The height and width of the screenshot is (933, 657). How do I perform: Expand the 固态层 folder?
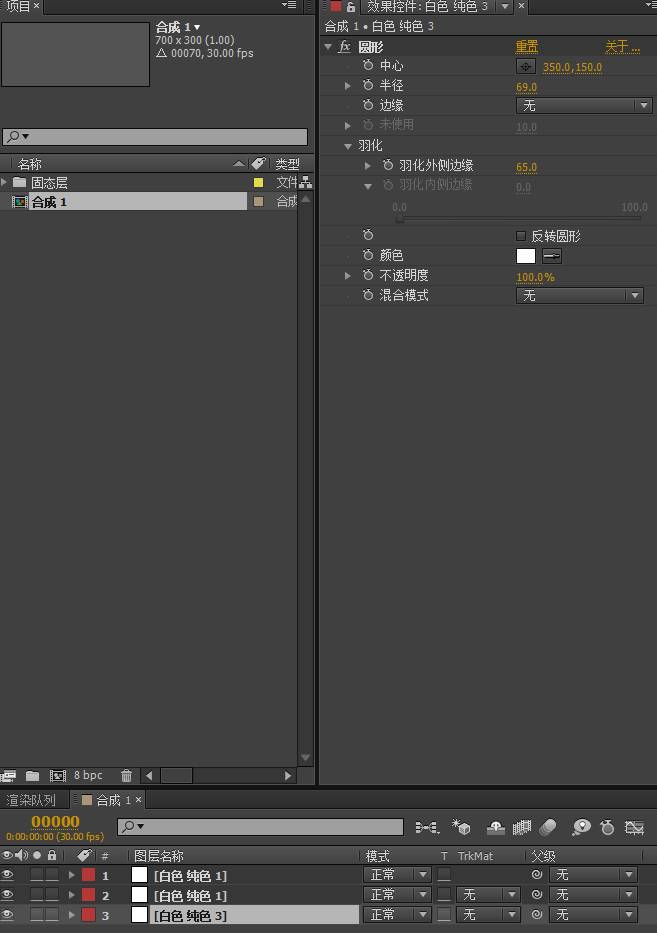coord(4,181)
